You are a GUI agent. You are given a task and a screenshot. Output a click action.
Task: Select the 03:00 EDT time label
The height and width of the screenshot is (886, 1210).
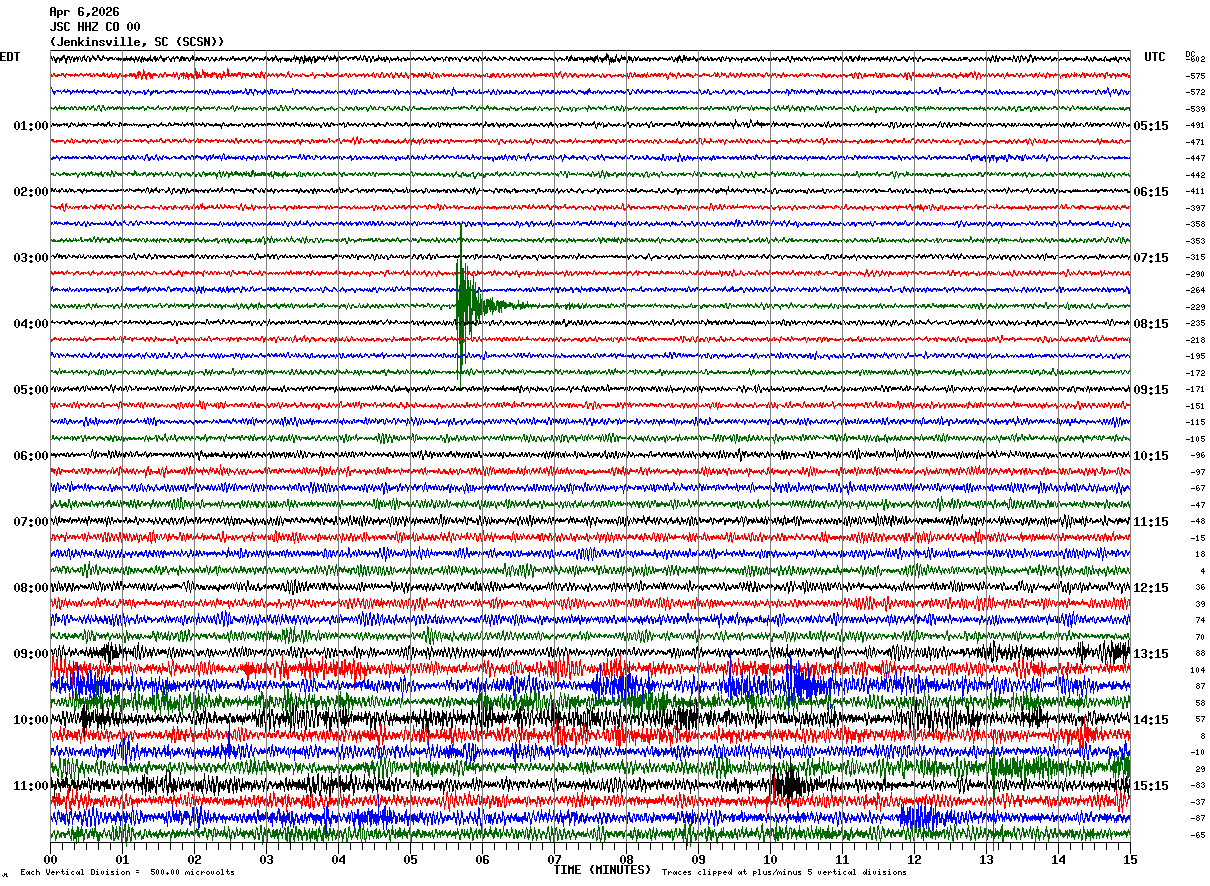coord(30,258)
